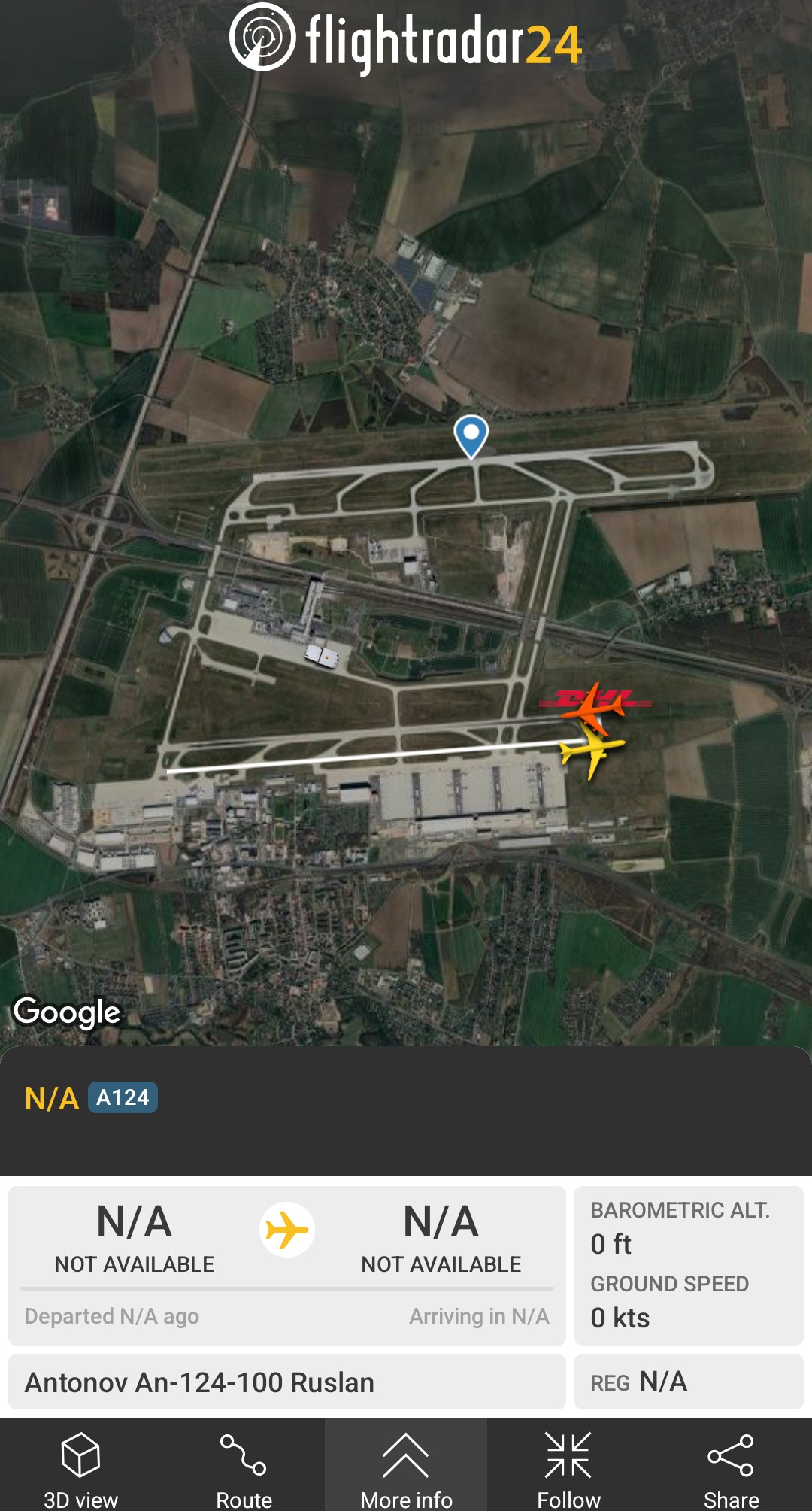Open the Share icon

[731, 1455]
